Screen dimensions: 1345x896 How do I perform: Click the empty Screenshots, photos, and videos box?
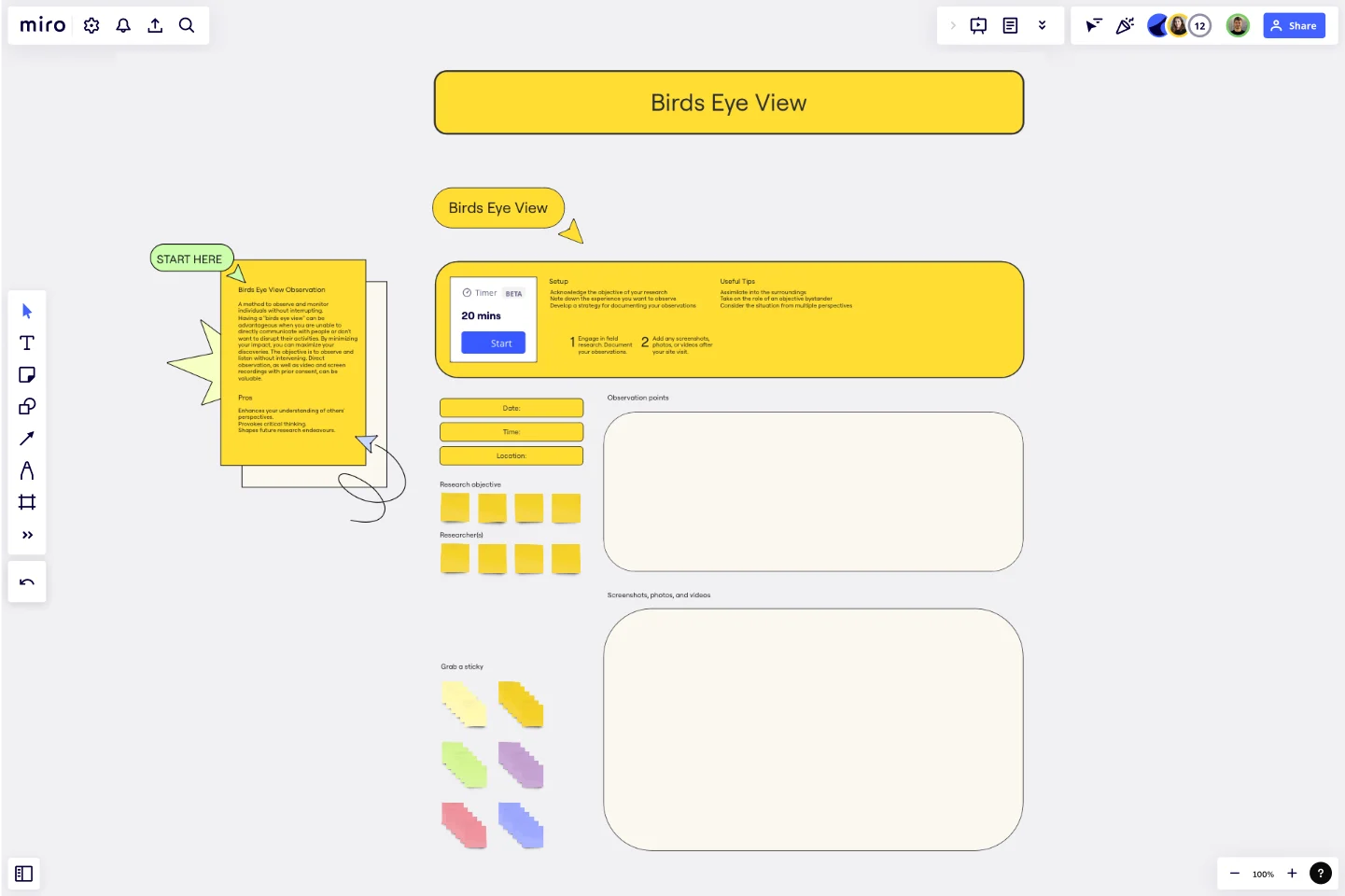coord(813,730)
